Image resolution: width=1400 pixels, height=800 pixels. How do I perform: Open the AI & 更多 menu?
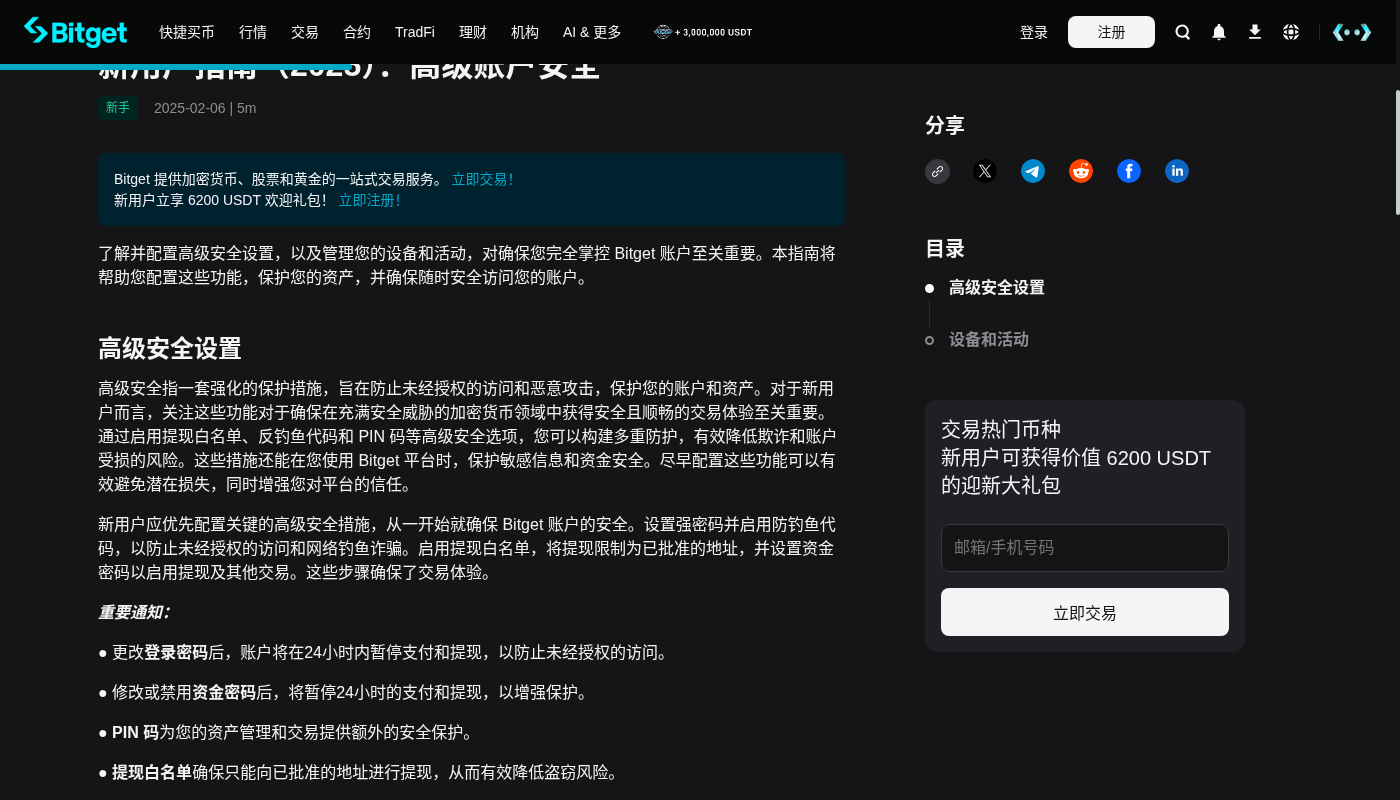pyautogui.click(x=592, y=32)
